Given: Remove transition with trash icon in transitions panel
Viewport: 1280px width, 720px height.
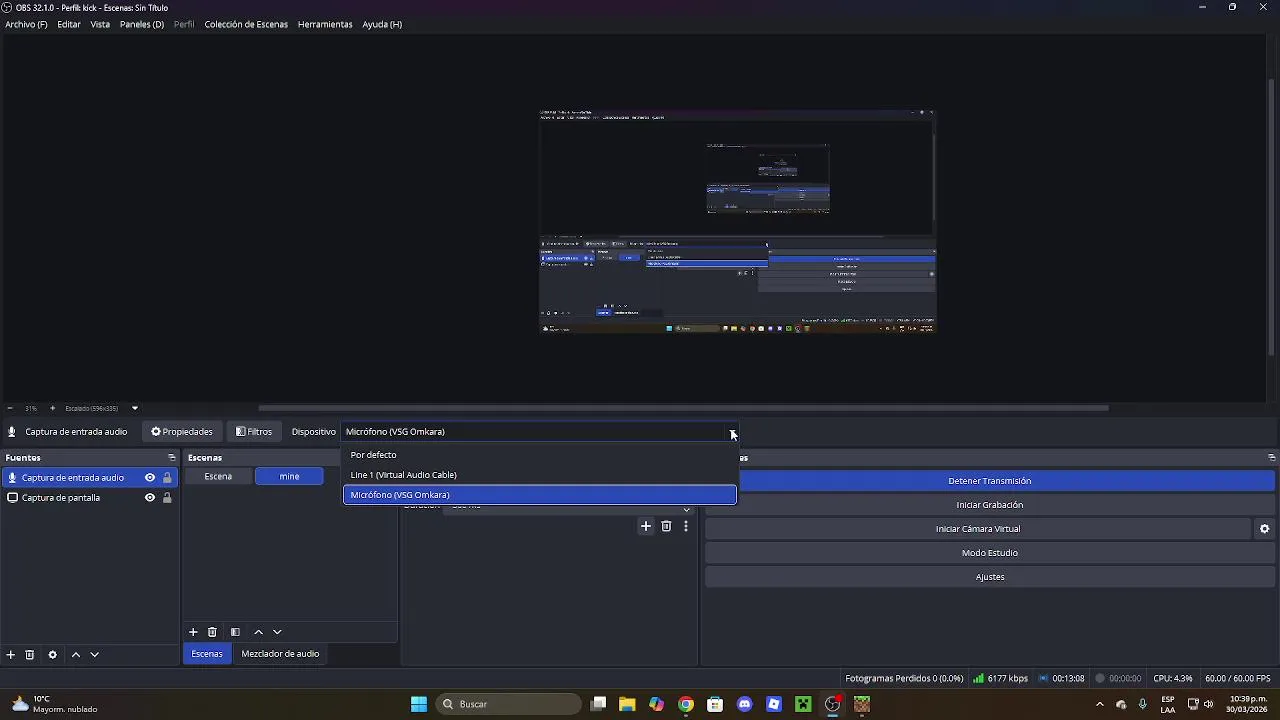Looking at the screenshot, I should tap(666, 526).
